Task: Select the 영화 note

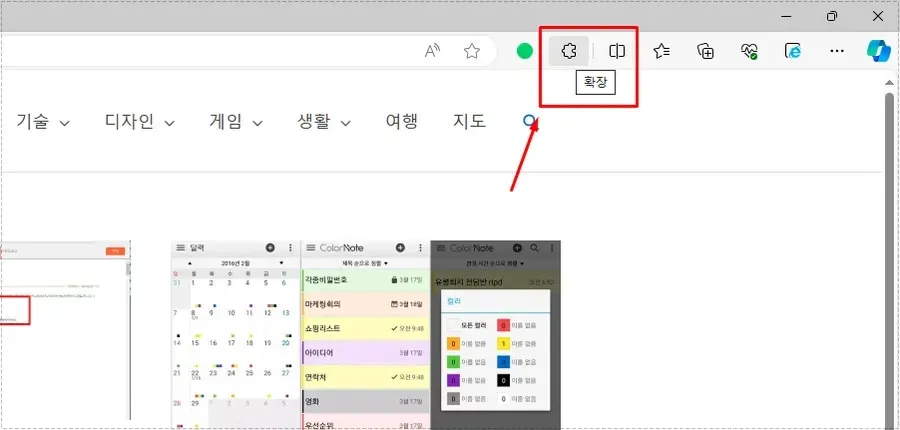Action: point(365,401)
